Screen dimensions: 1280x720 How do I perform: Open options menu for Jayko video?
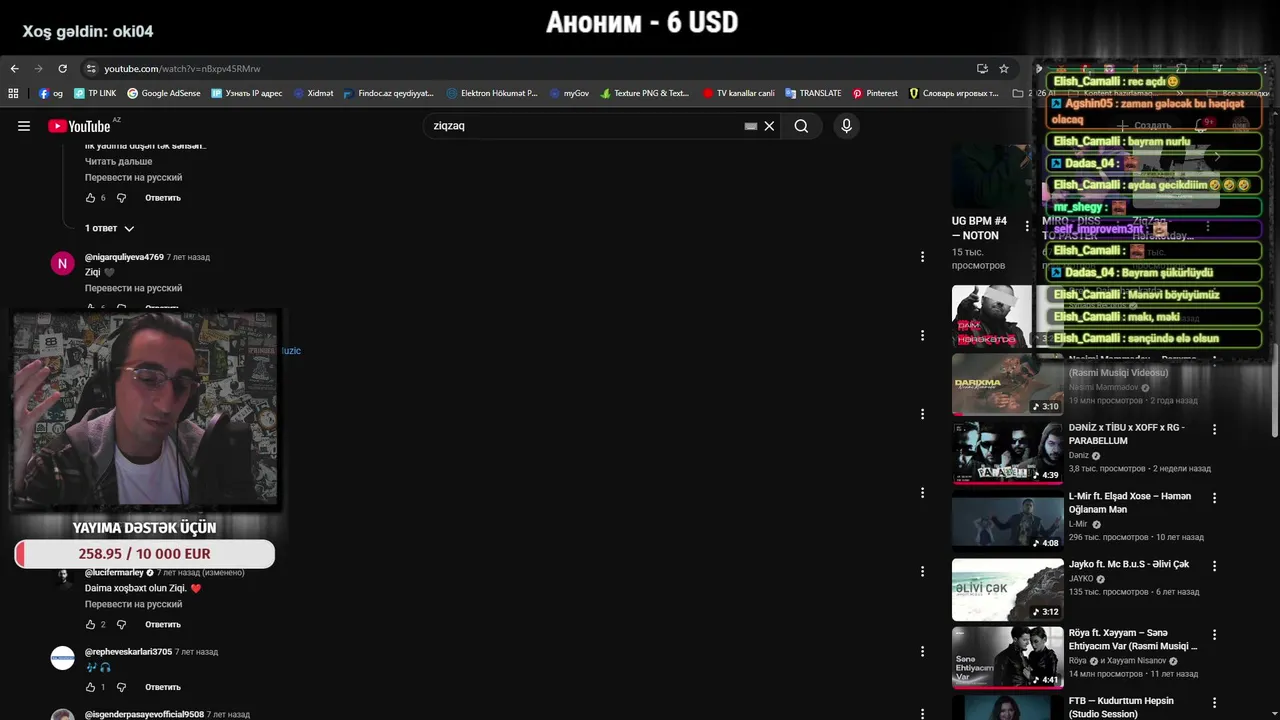pyautogui.click(x=1215, y=565)
